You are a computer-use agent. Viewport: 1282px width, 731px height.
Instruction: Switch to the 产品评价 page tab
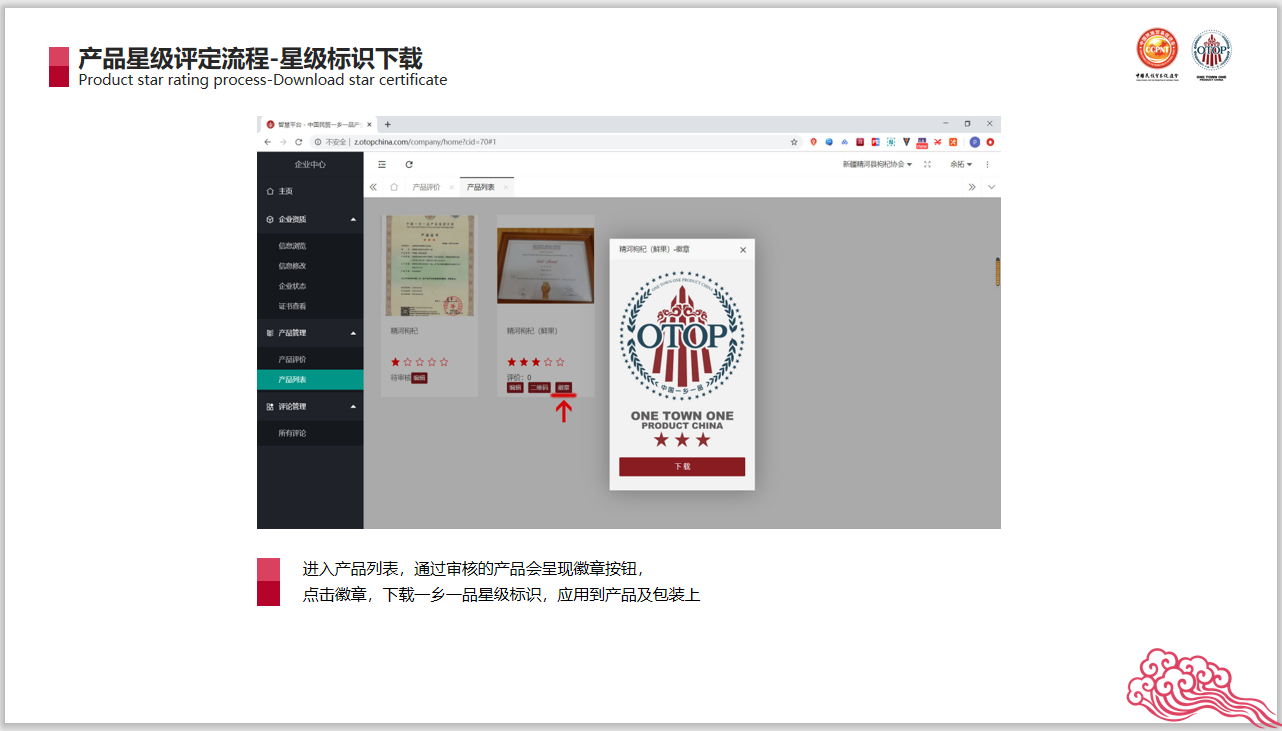426,187
